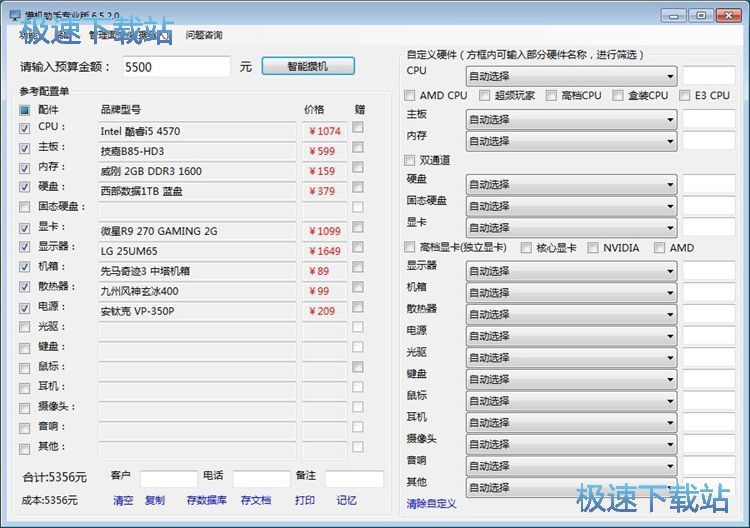Click the 备注 input field

tap(354, 478)
